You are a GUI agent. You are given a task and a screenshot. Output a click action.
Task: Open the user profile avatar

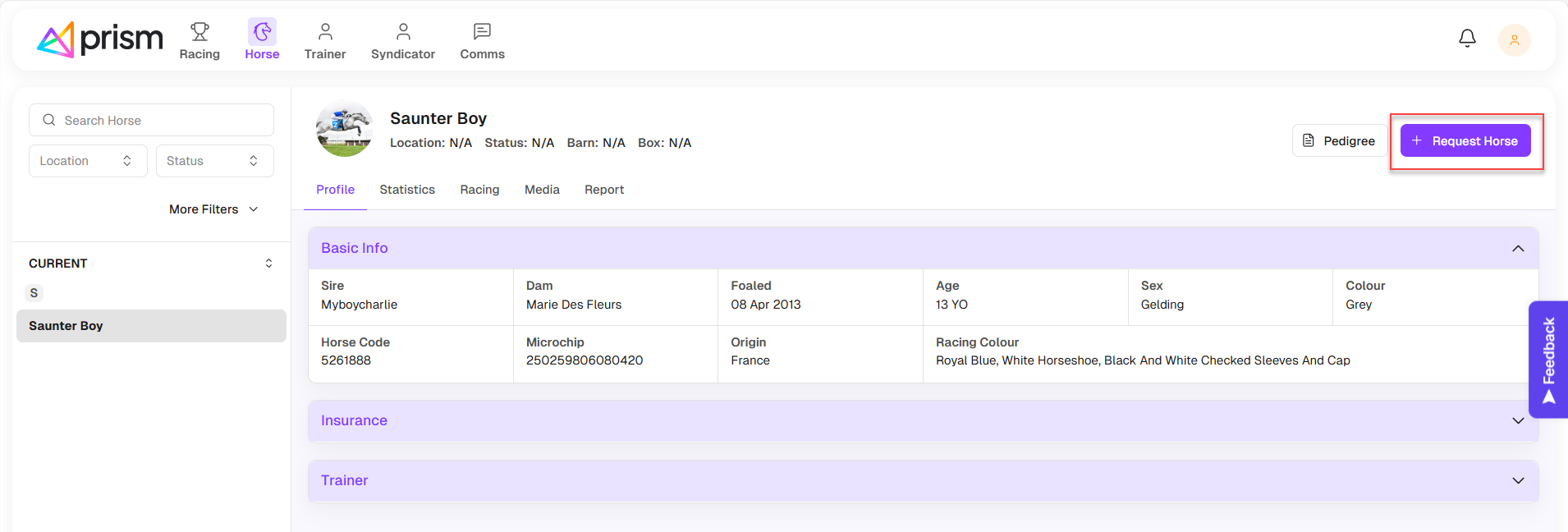pyautogui.click(x=1514, y=40)
